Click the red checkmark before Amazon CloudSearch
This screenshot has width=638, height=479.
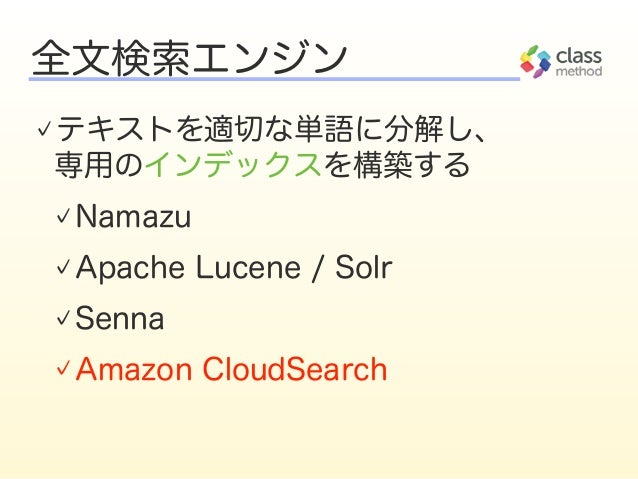point(63,369)
